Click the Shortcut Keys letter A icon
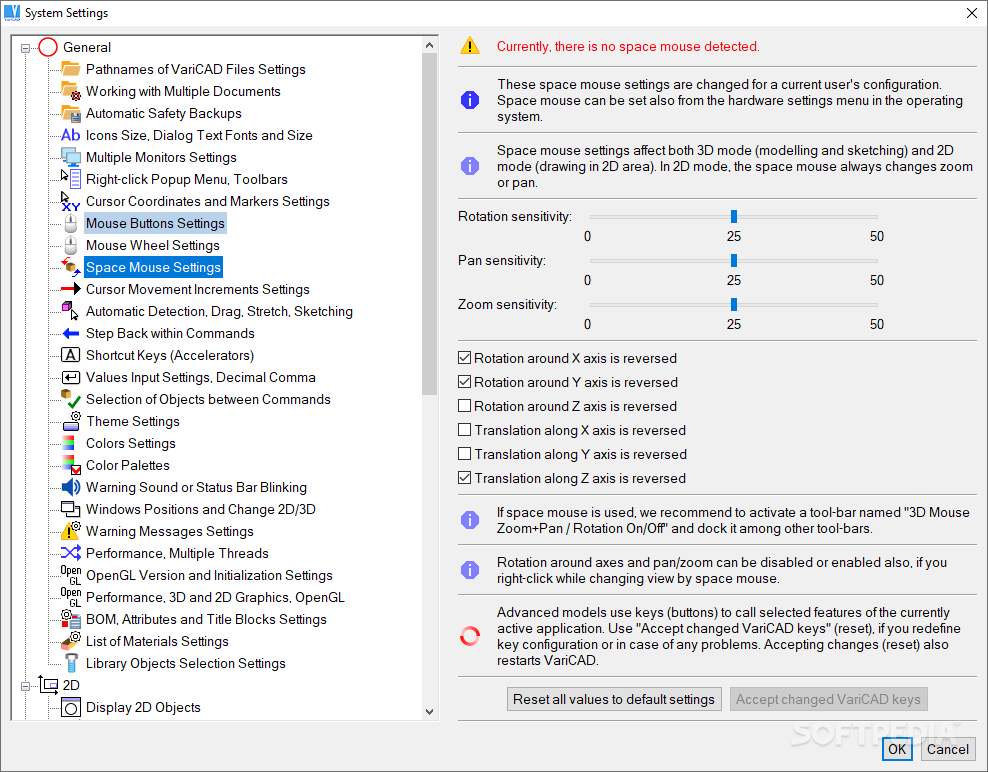988x772 pixels. [x=71, y=355]
